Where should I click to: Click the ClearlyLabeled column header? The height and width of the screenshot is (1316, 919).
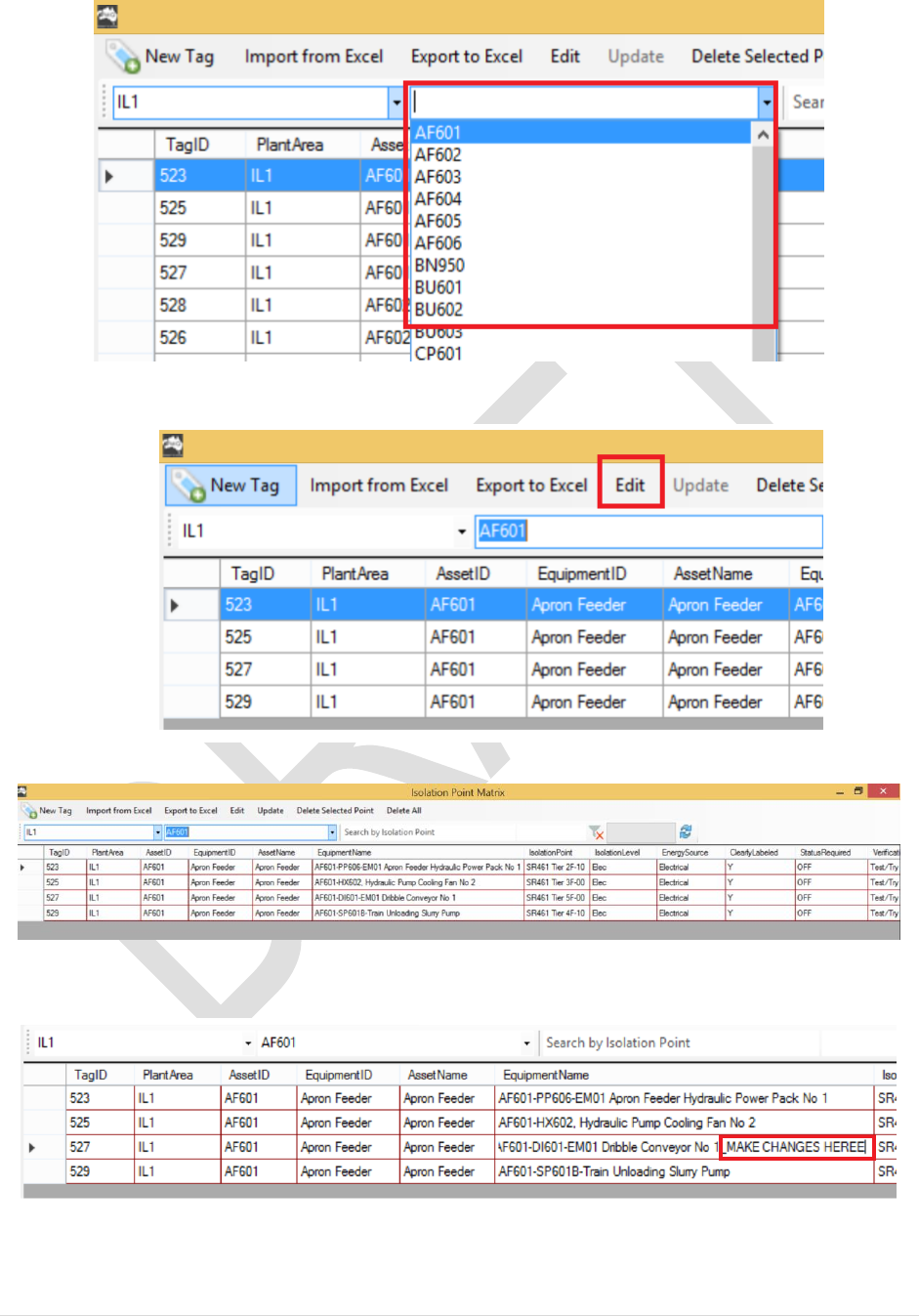pos(754,853)
